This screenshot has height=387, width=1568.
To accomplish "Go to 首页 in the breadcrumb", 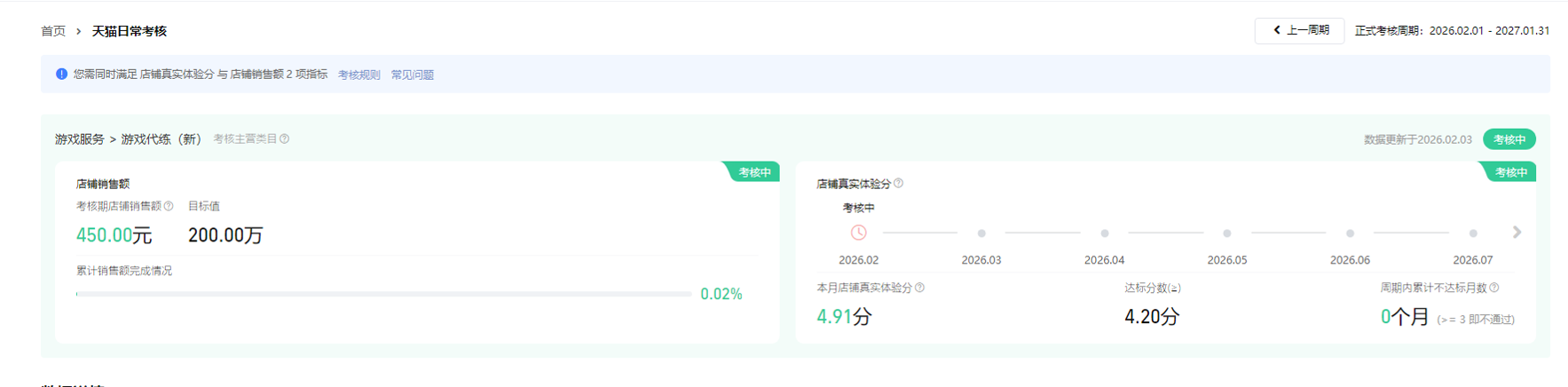I will (53, 31).
